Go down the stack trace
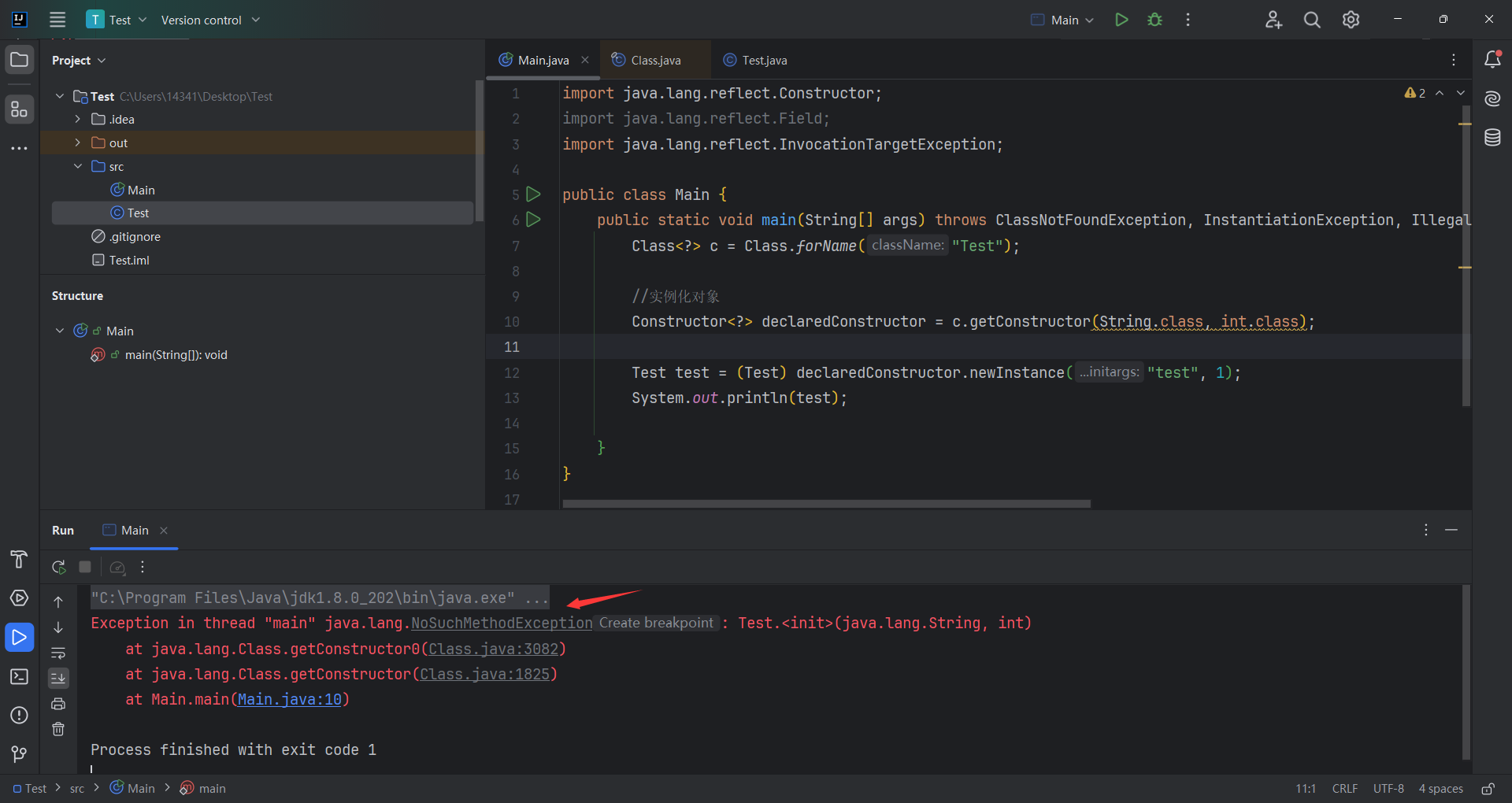Screen dimensions: 1512x803 coord(58,627)
